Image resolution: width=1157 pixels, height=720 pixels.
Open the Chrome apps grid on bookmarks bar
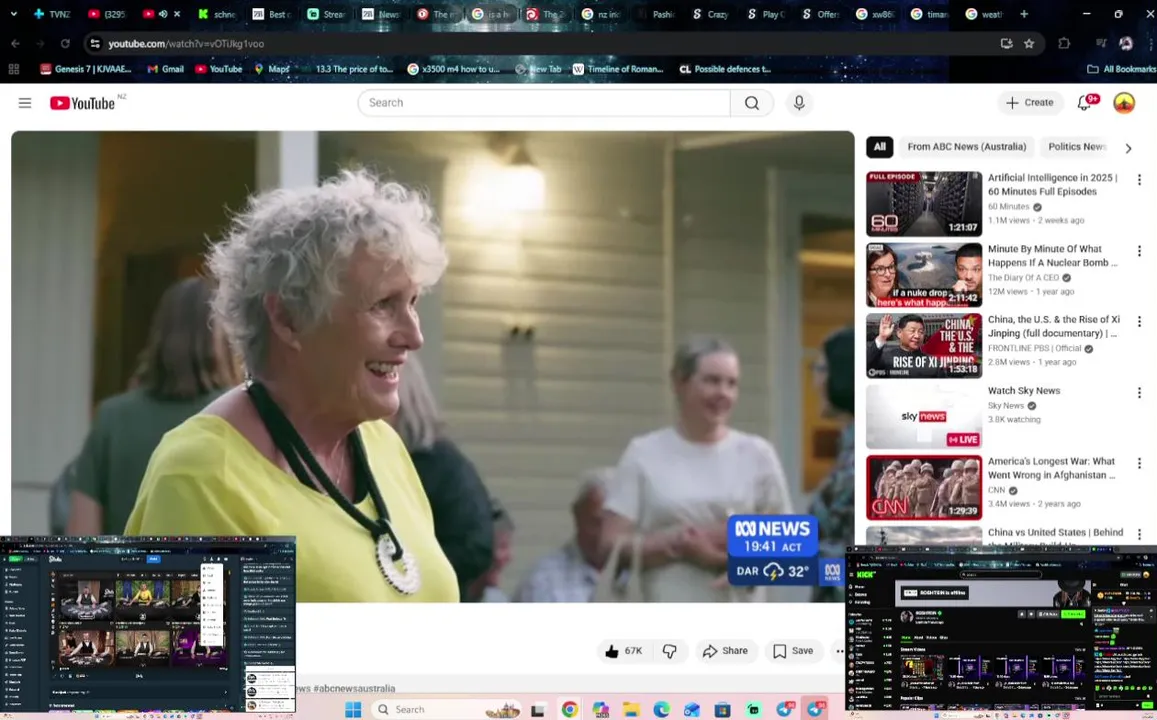pos(13,69)
